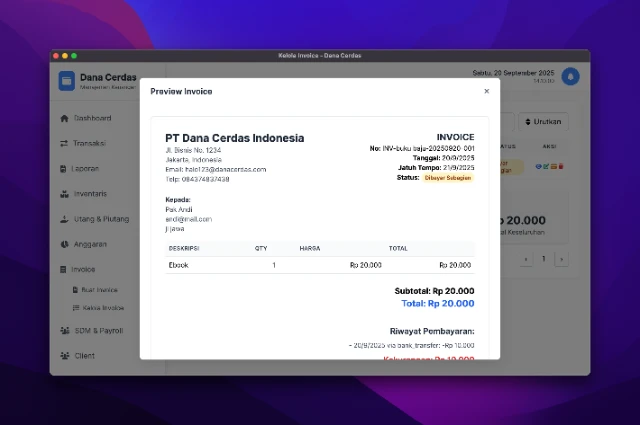The width and height of the screenshot is (640, 425).
Task: Click the blue view eye action icon
Action: point(538,167)
